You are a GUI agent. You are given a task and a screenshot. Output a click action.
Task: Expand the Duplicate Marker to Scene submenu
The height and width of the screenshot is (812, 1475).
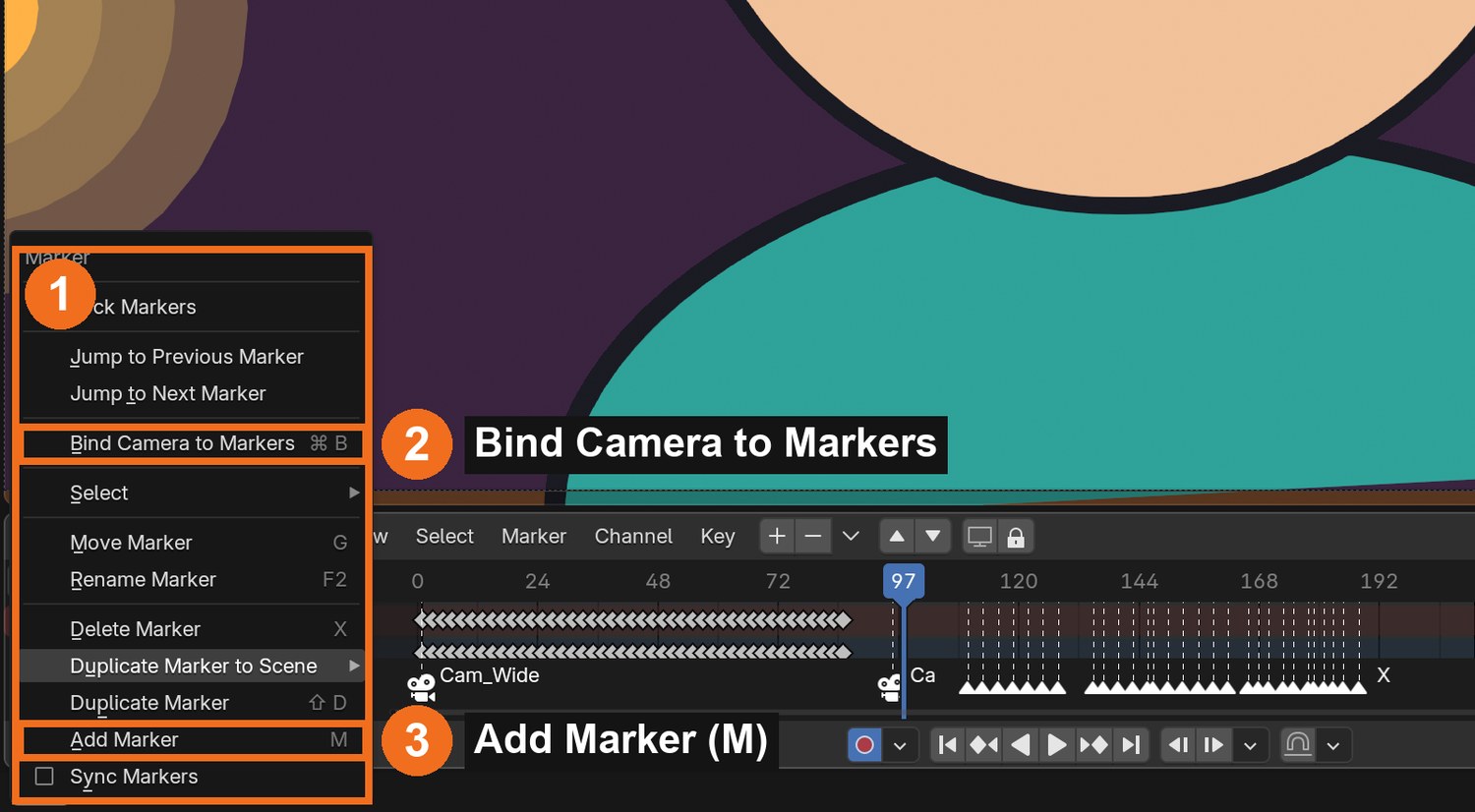(x=192, y=667)
